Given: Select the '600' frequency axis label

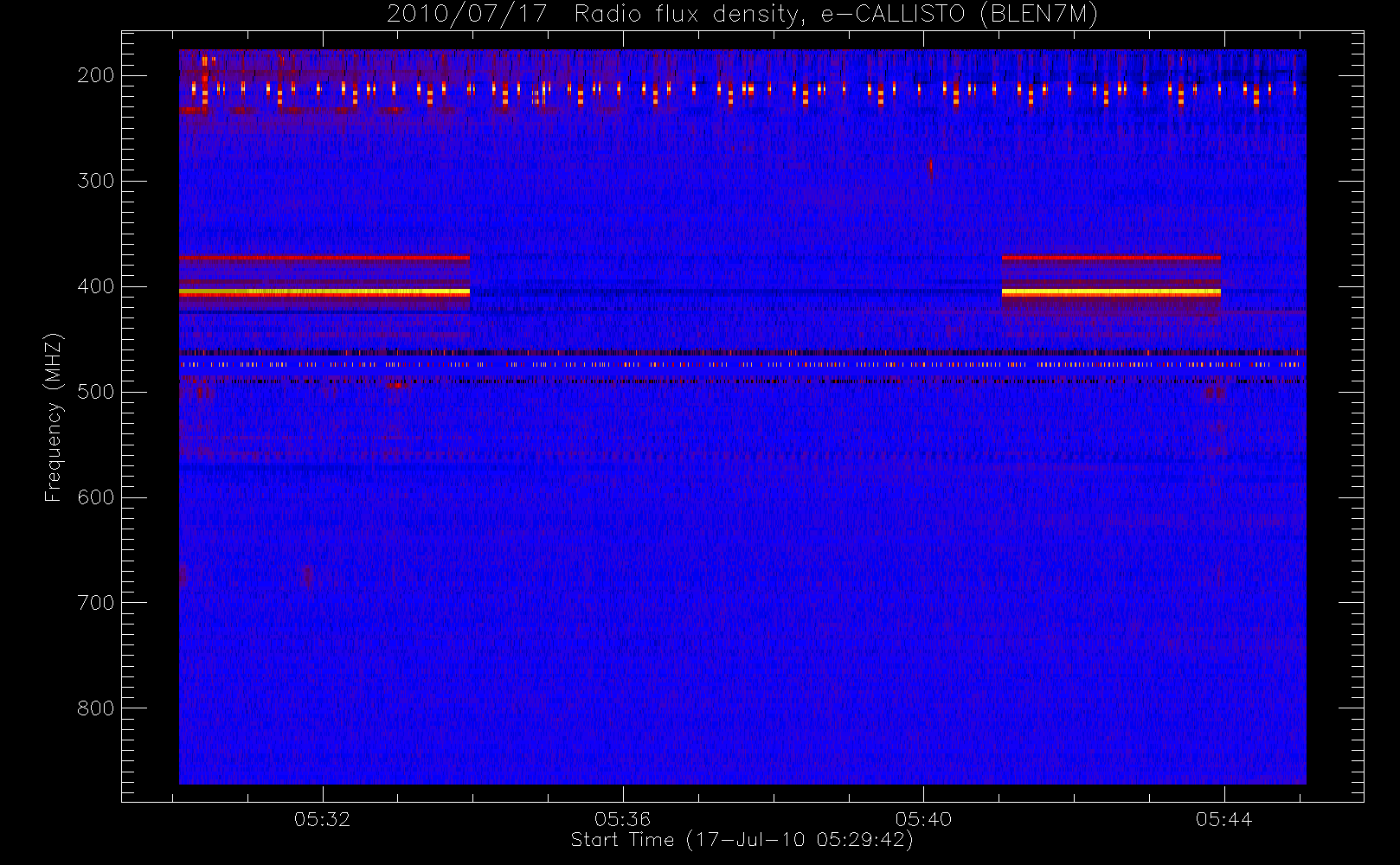Looking at the screenshot, I should 95,497.
